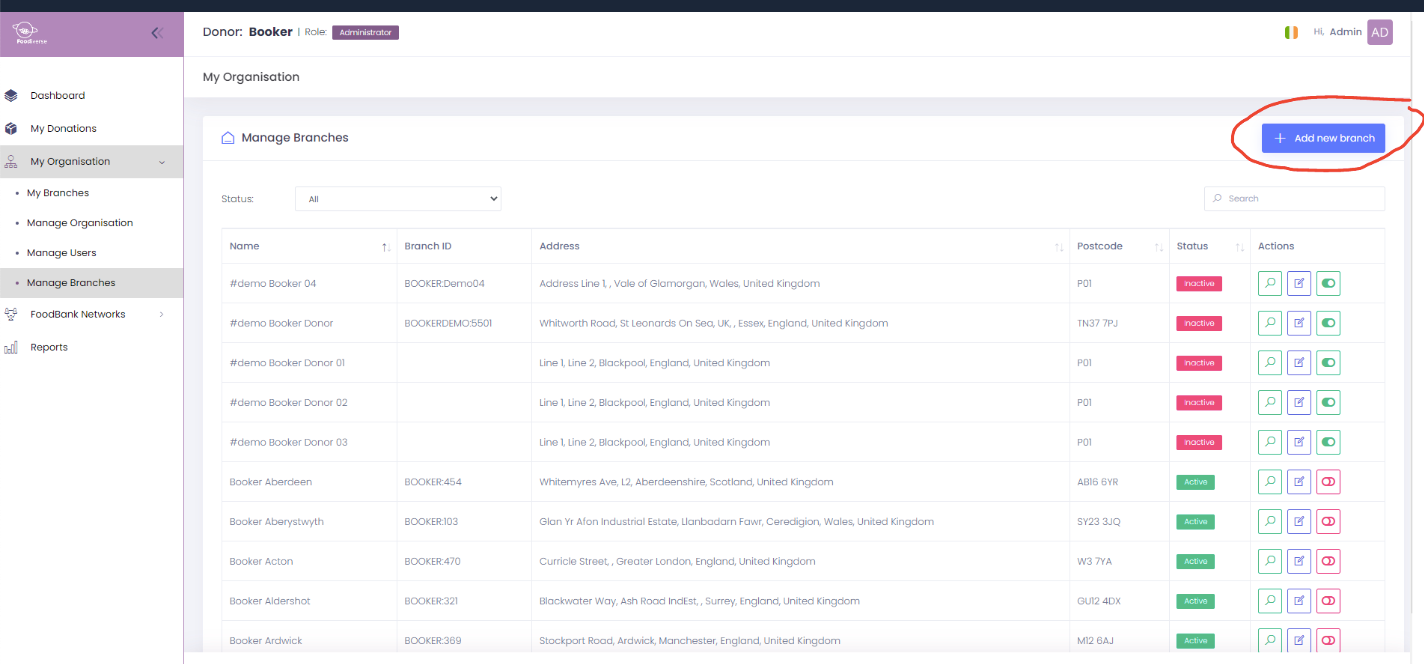Viewport: 1424px width, 664px height.
Task: Edit the #demo Booker 04 branch
Action: click(x=1299, y=283)
